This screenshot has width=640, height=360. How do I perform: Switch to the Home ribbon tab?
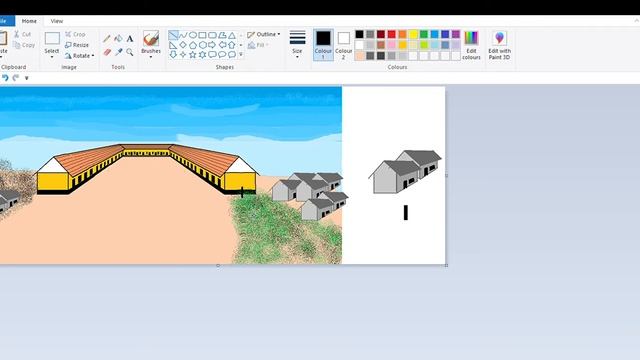tap(29, 21)
